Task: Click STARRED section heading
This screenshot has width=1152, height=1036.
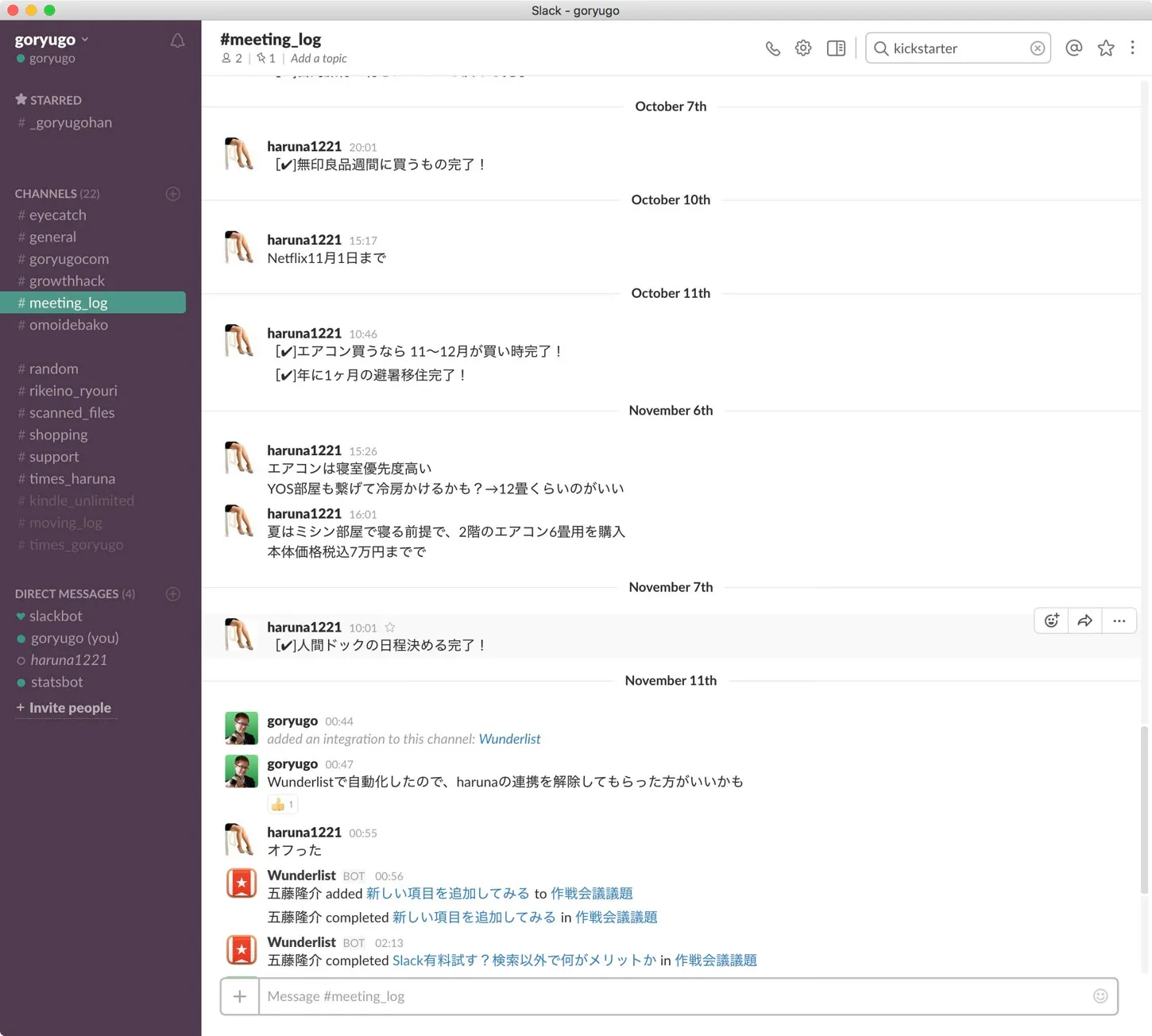Action: click(48, 100)
